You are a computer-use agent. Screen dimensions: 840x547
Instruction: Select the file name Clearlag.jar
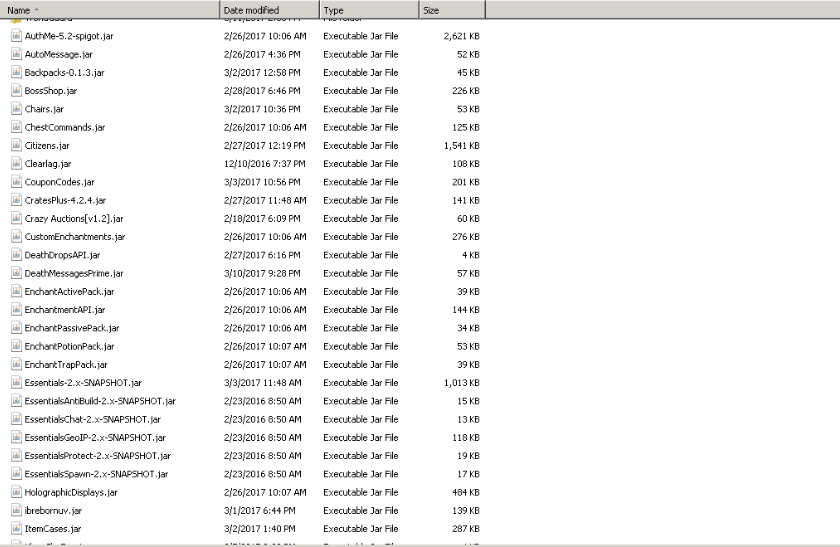click(x=48, y=163)
